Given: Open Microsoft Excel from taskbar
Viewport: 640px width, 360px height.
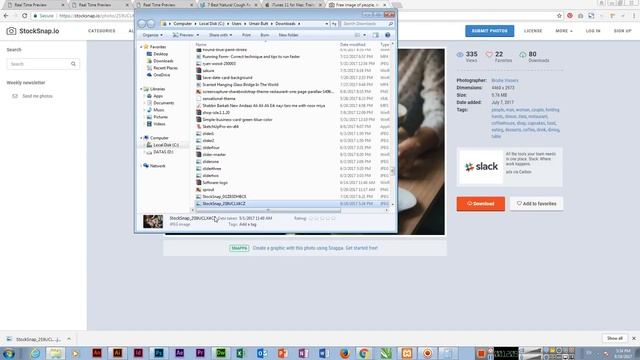Looking at the screenshot, I should pos(241,353).
